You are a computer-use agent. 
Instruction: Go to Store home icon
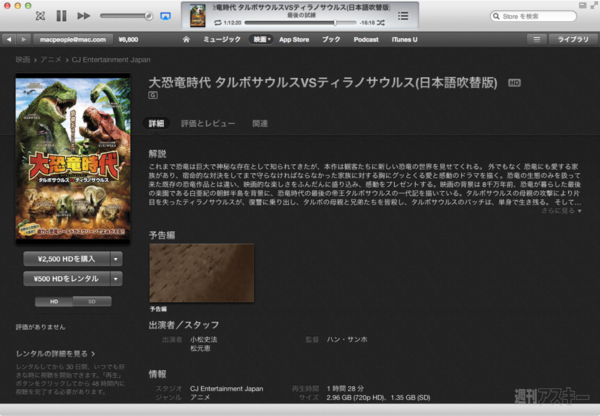186,39
